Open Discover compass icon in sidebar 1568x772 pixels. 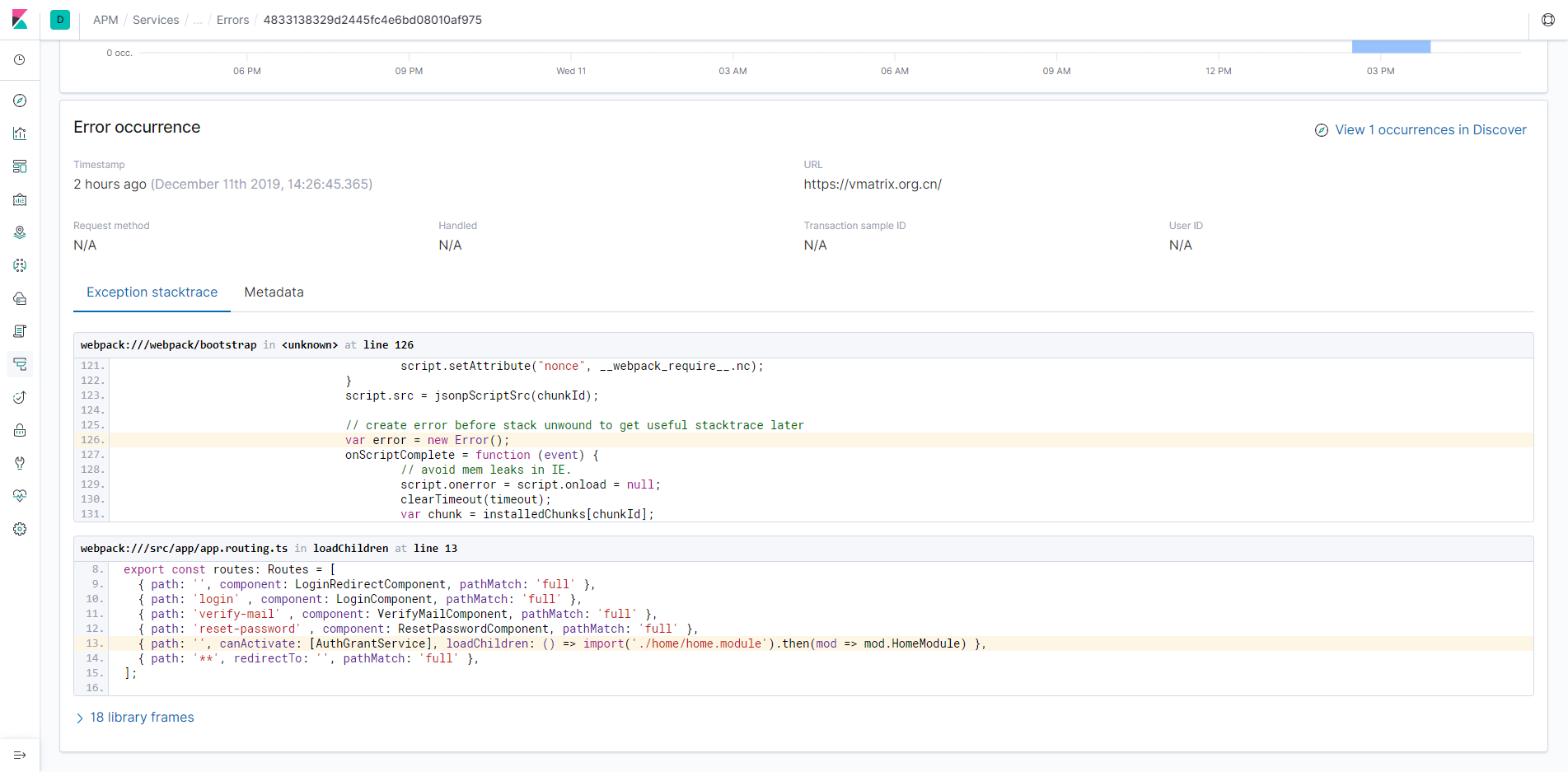click(x=20, y=101)
